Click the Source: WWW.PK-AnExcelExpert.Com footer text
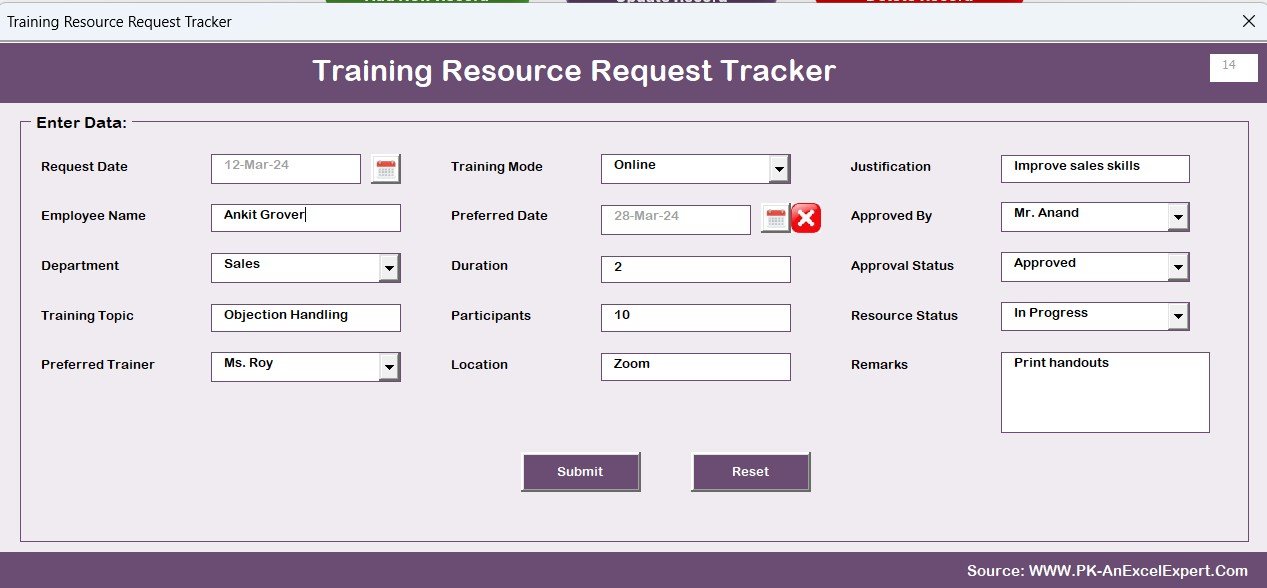This screenshot has width=1267, height=588. pos(1107,571)
